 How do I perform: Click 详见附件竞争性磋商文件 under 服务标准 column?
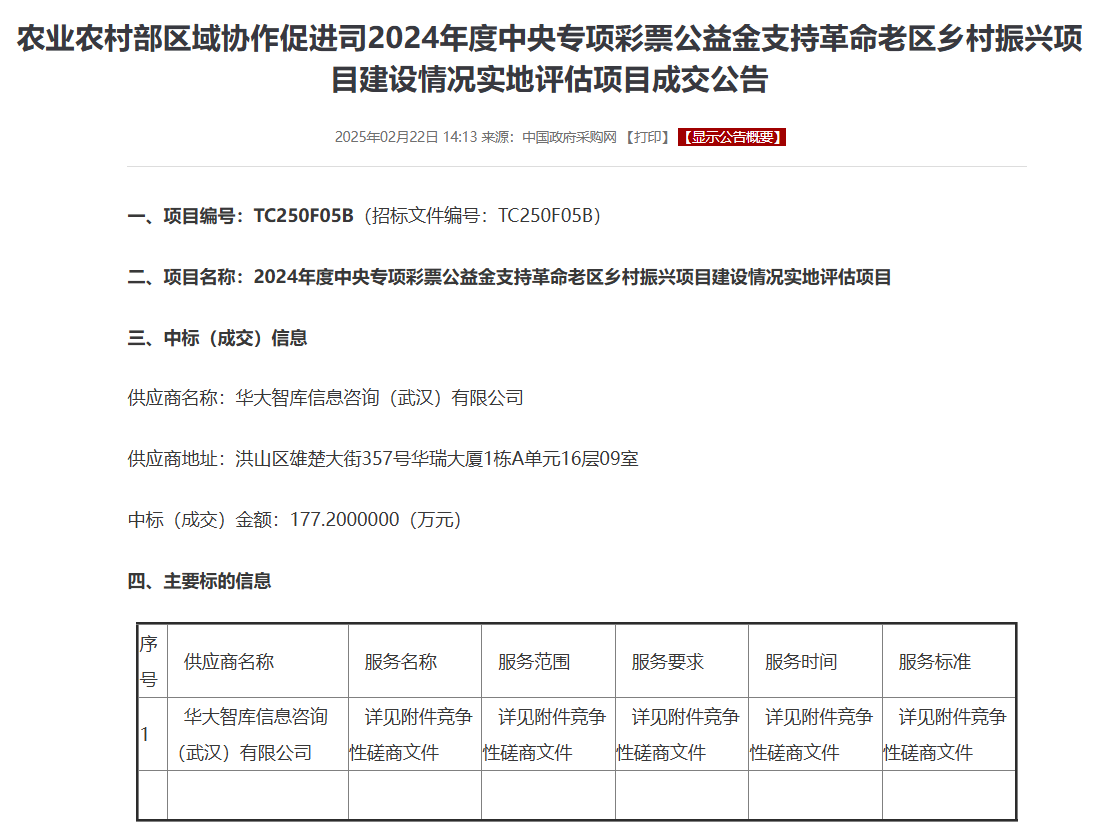(x=949, y=734)
